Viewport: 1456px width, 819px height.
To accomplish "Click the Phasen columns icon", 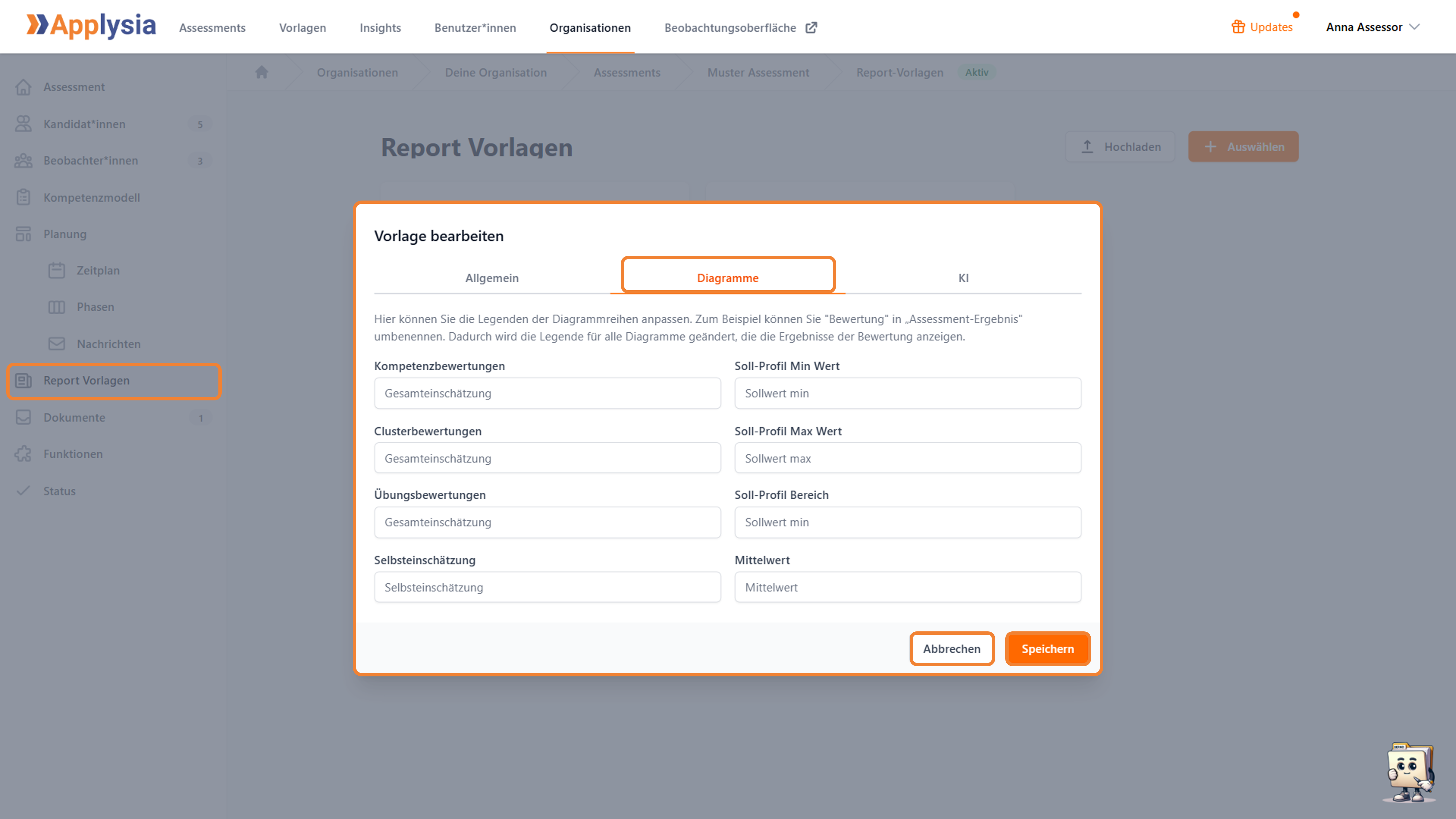I will 57,307.
